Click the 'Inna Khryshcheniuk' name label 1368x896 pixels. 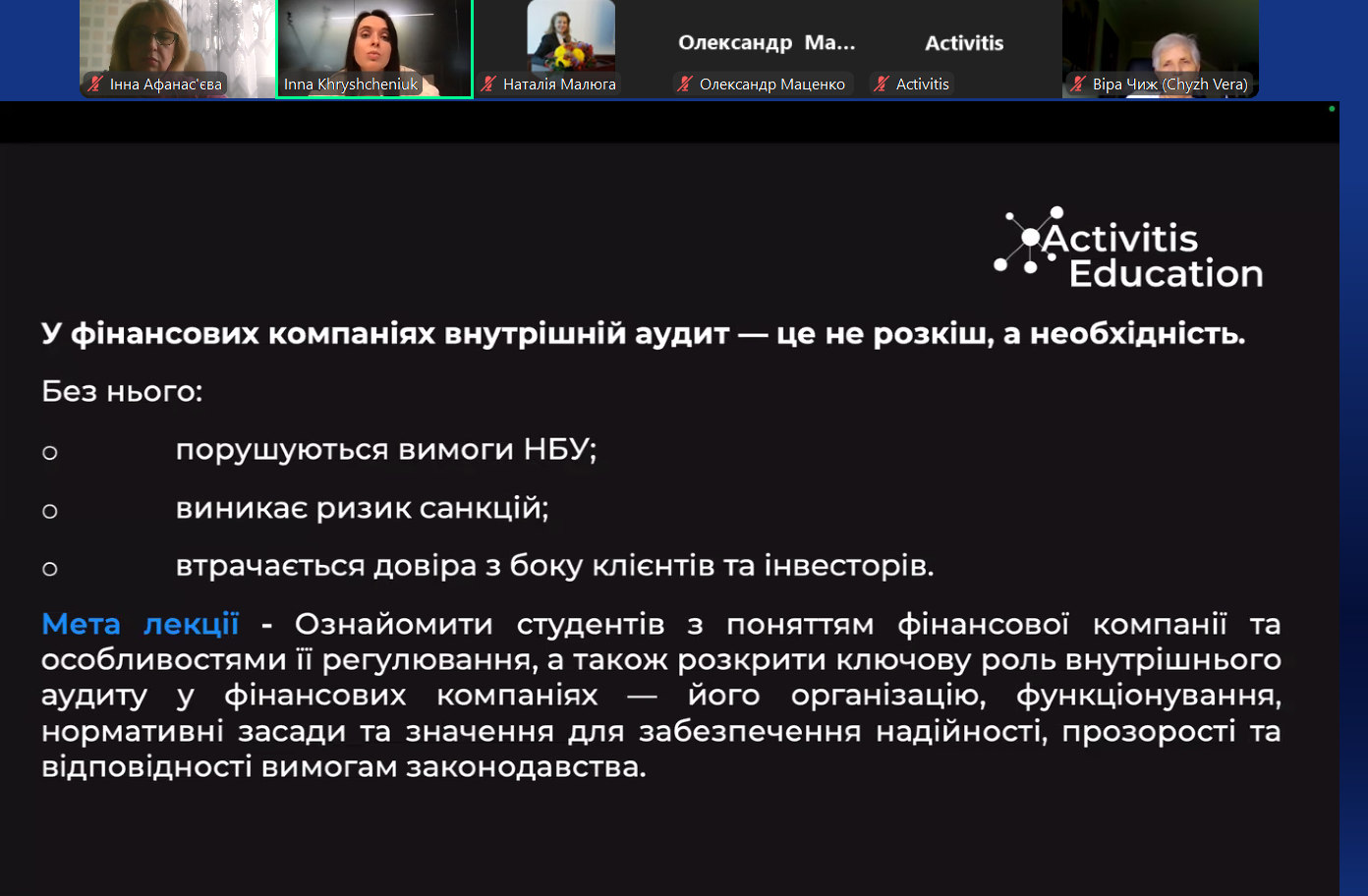(x=351, y=84)
